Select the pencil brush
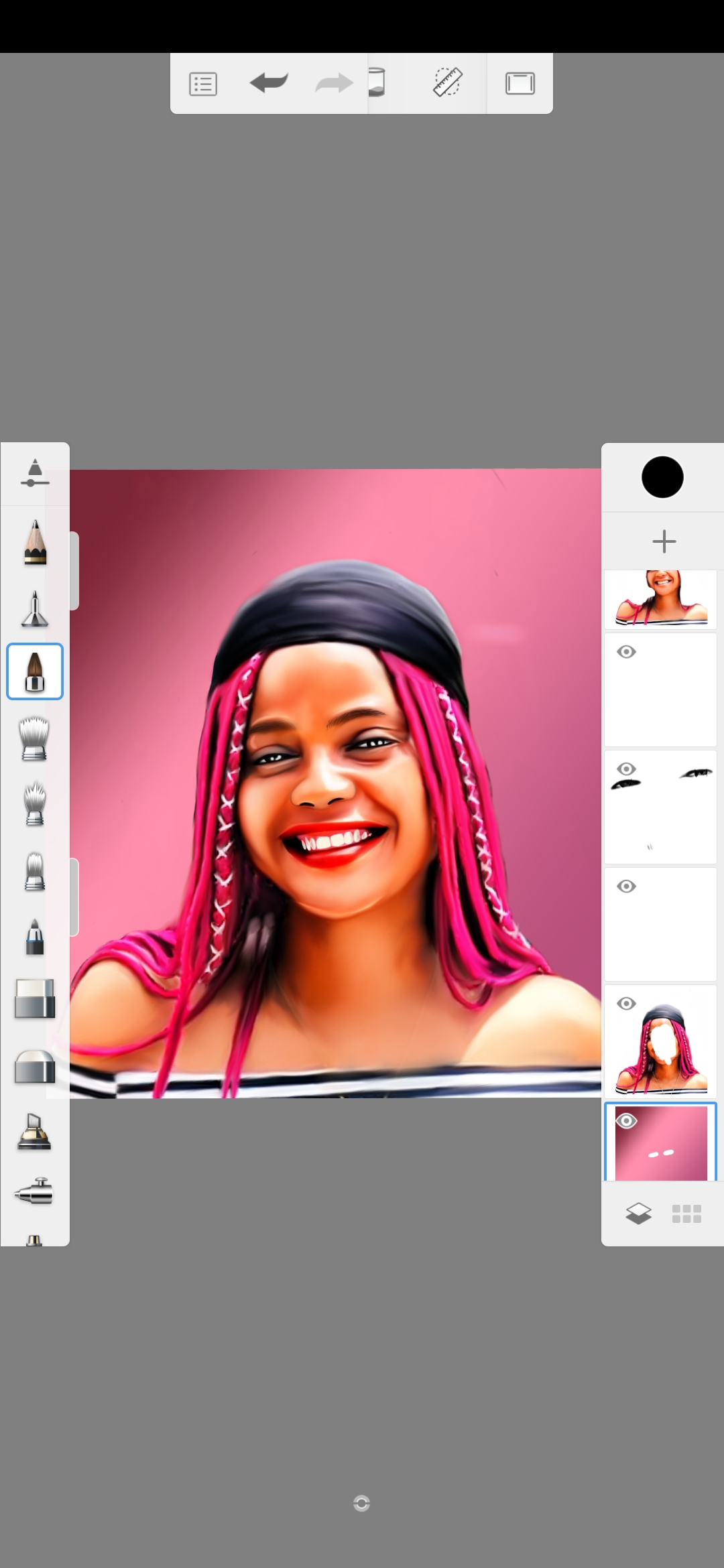 tap(35, 541)
